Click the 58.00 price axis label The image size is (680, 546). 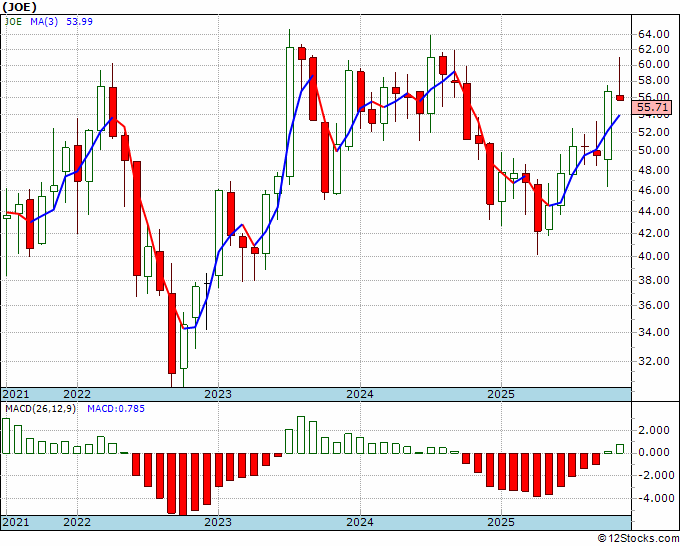pos(654,81)
